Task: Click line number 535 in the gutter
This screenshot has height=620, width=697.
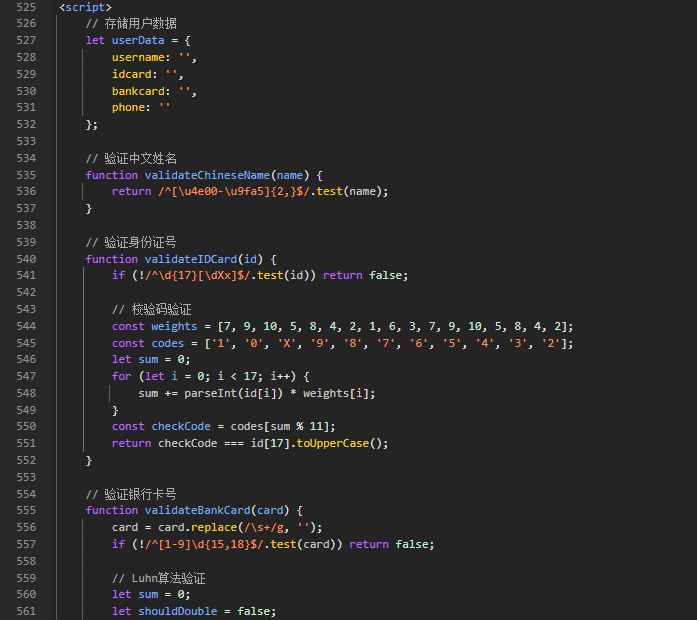Action: tap(26, 175)
